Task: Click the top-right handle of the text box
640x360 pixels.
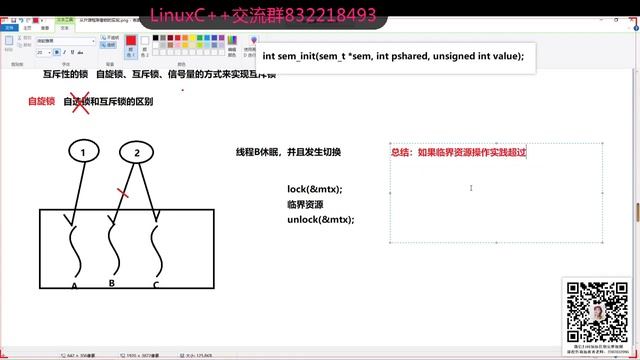Action: tap(603, 143)
